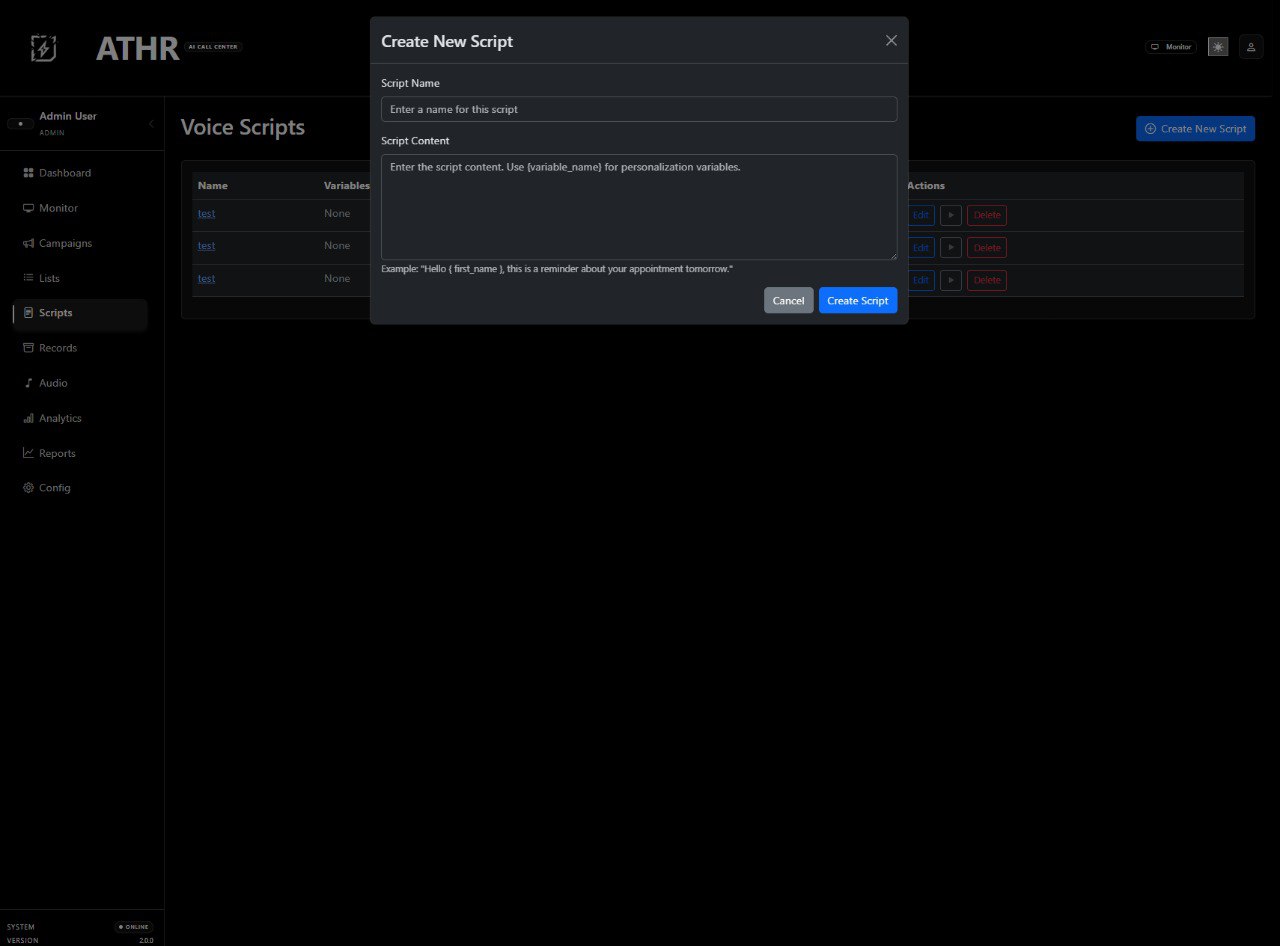Click None in the second script row
The width and height of the screenshot is (1280, 946).
[337, 246]
